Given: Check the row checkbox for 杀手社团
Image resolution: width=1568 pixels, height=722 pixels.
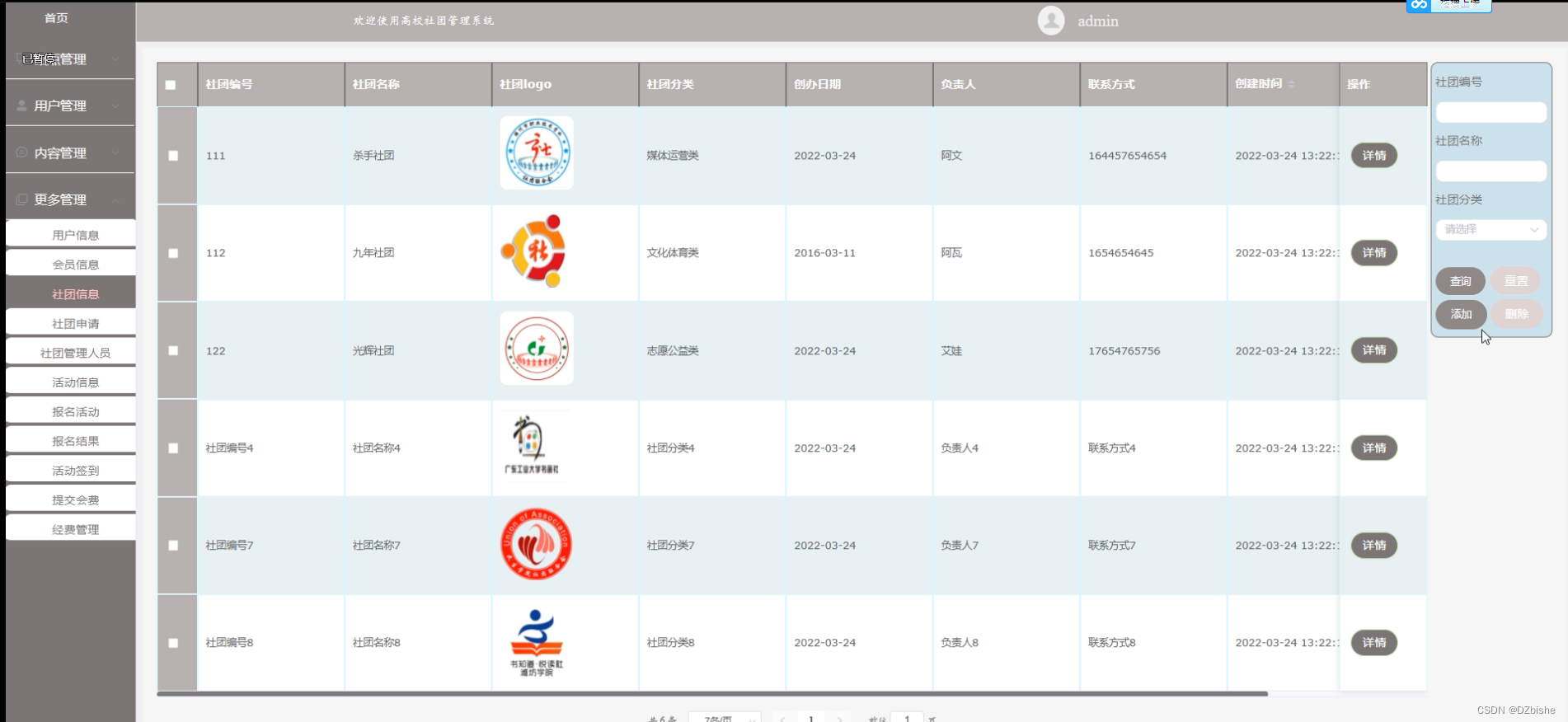Looking at the screenshot, I should [x=173, y=156].
